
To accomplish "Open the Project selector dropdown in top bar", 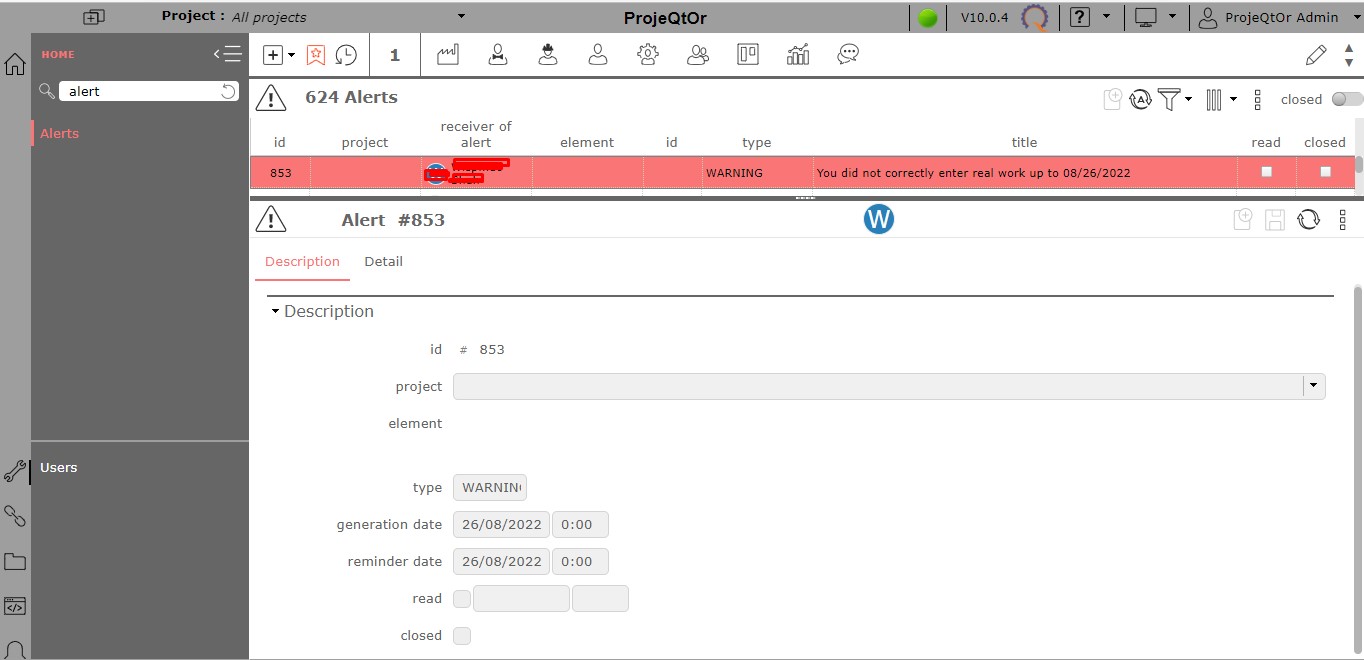I will coord(461,16).
